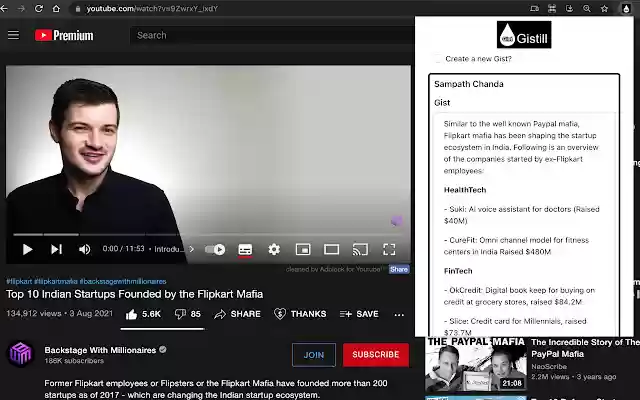Viewport: 640px width, 400px height.
Task: Open the browser zoom magnifier icon
Action: pos(587,9)
